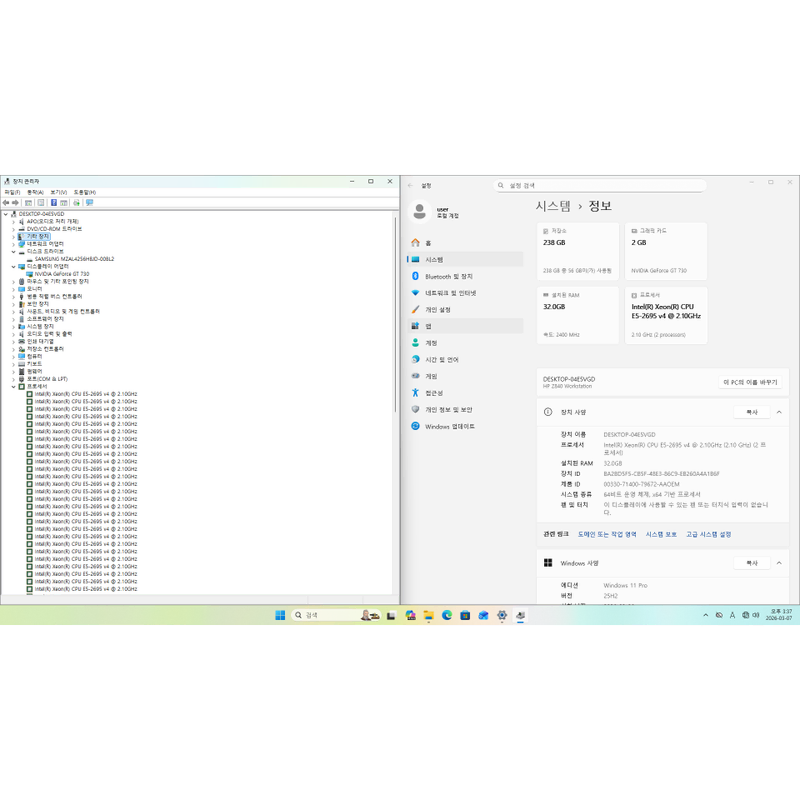Image resolution: width=800 pixels, height=800 pixels.
Task: Click the Settings gear on the taskbar
Action: (x=502, y=615)
